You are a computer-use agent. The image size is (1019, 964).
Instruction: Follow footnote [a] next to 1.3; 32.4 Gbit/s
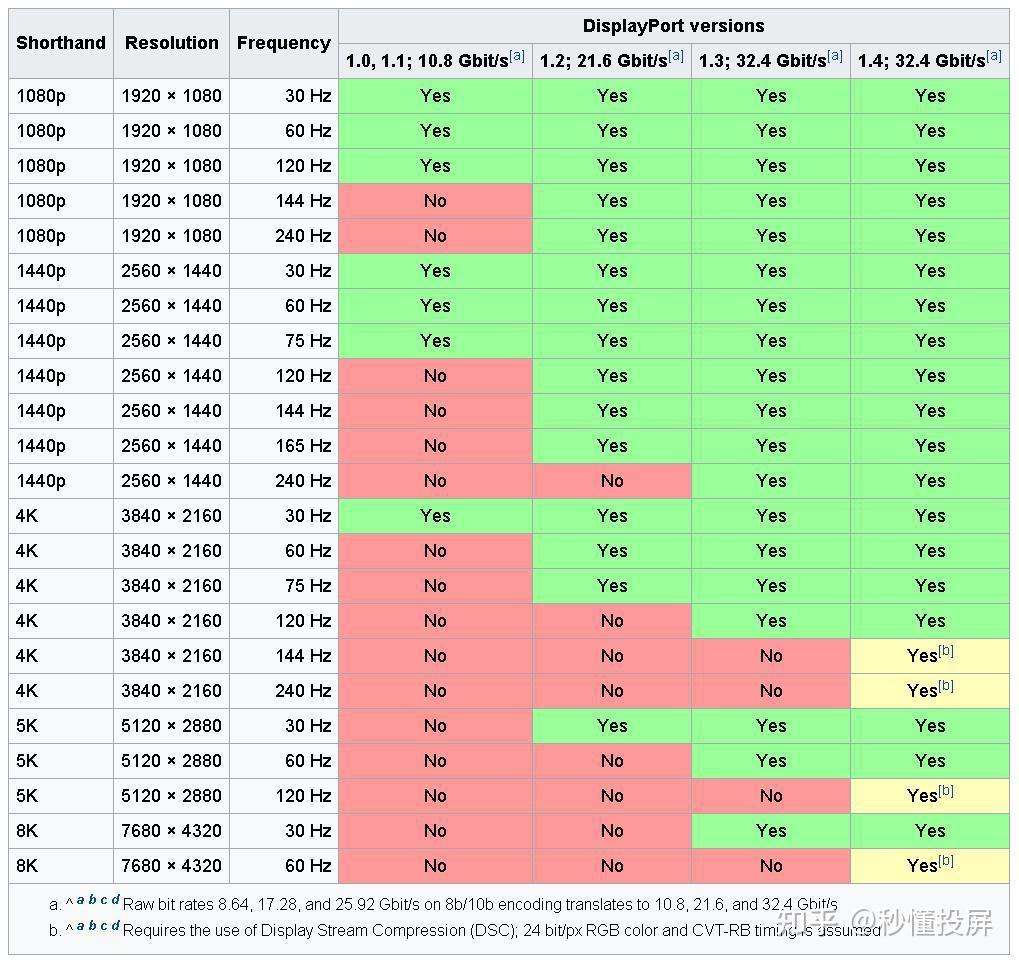835,56
